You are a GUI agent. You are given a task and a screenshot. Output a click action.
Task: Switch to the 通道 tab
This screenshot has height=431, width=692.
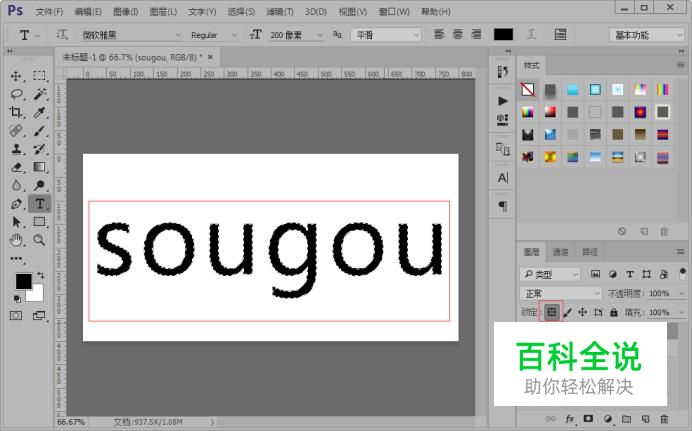click(x=560, y=252)
